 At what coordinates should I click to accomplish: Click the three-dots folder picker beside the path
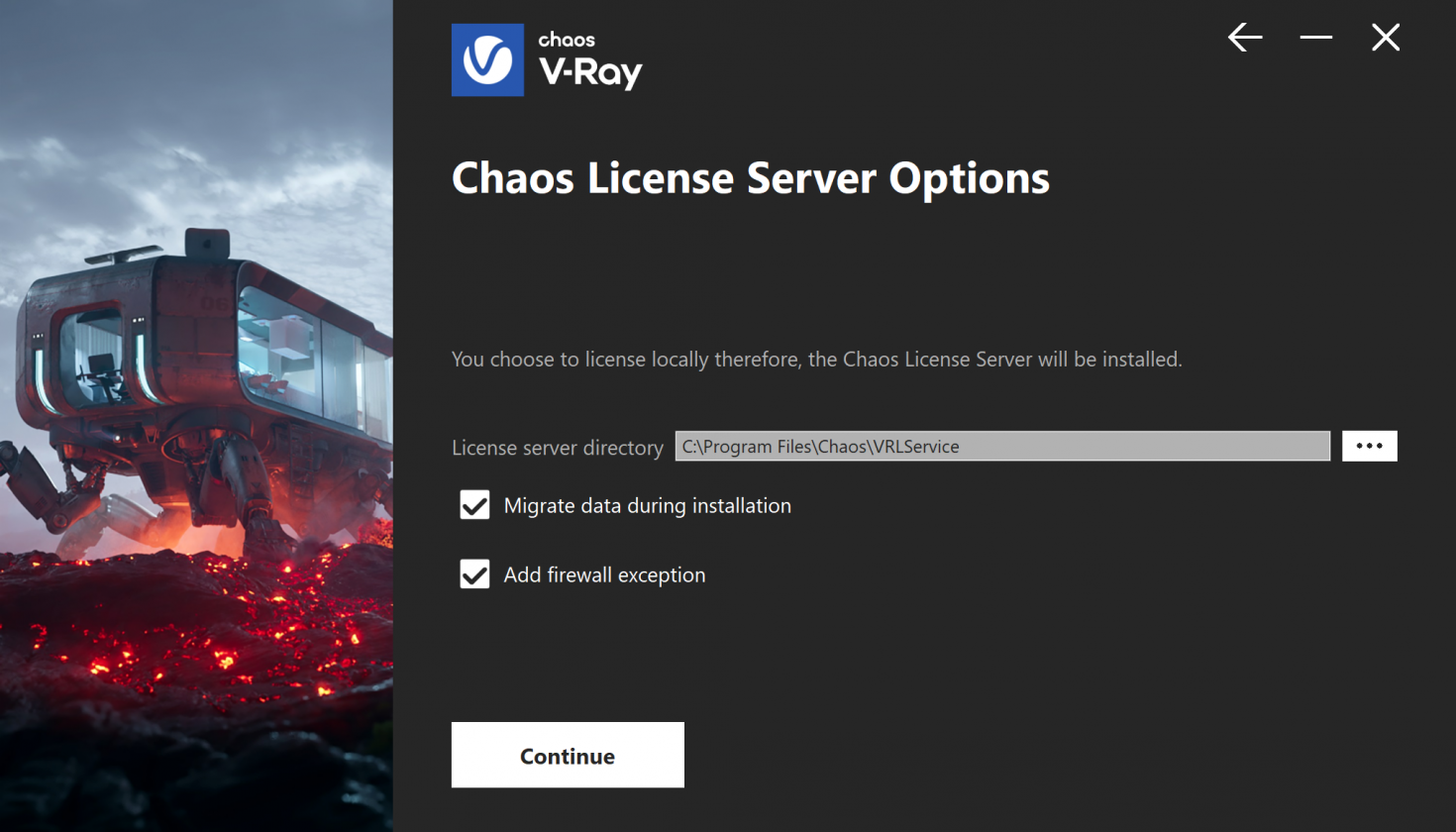(1370, 446)
